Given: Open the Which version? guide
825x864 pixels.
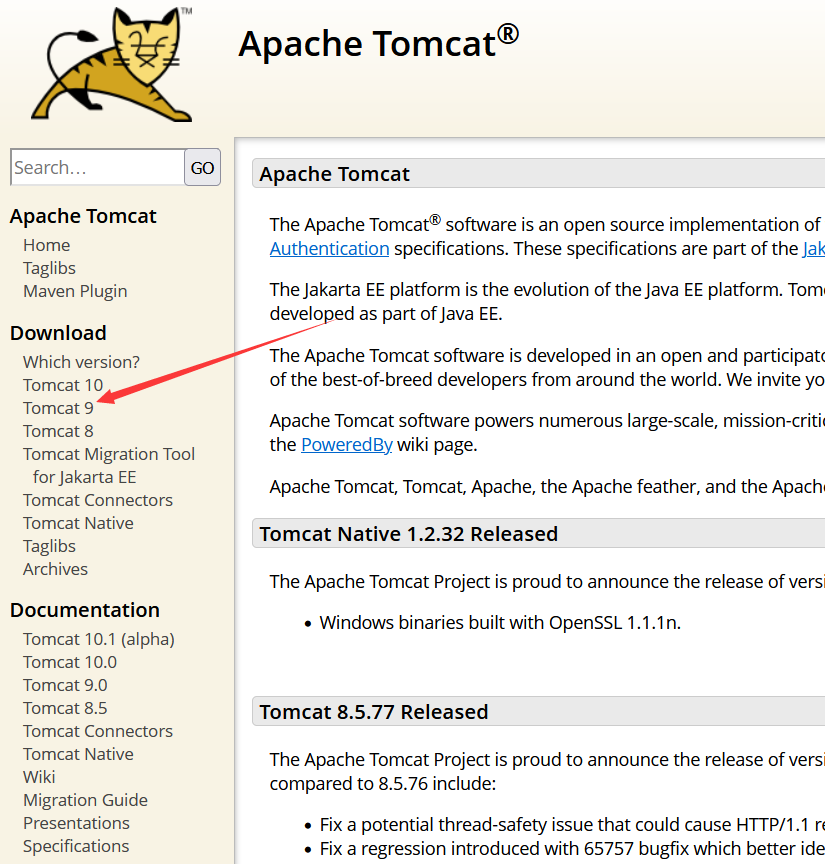Looking at the screenshot, I should pyautogui.click(x=80, y=361).
